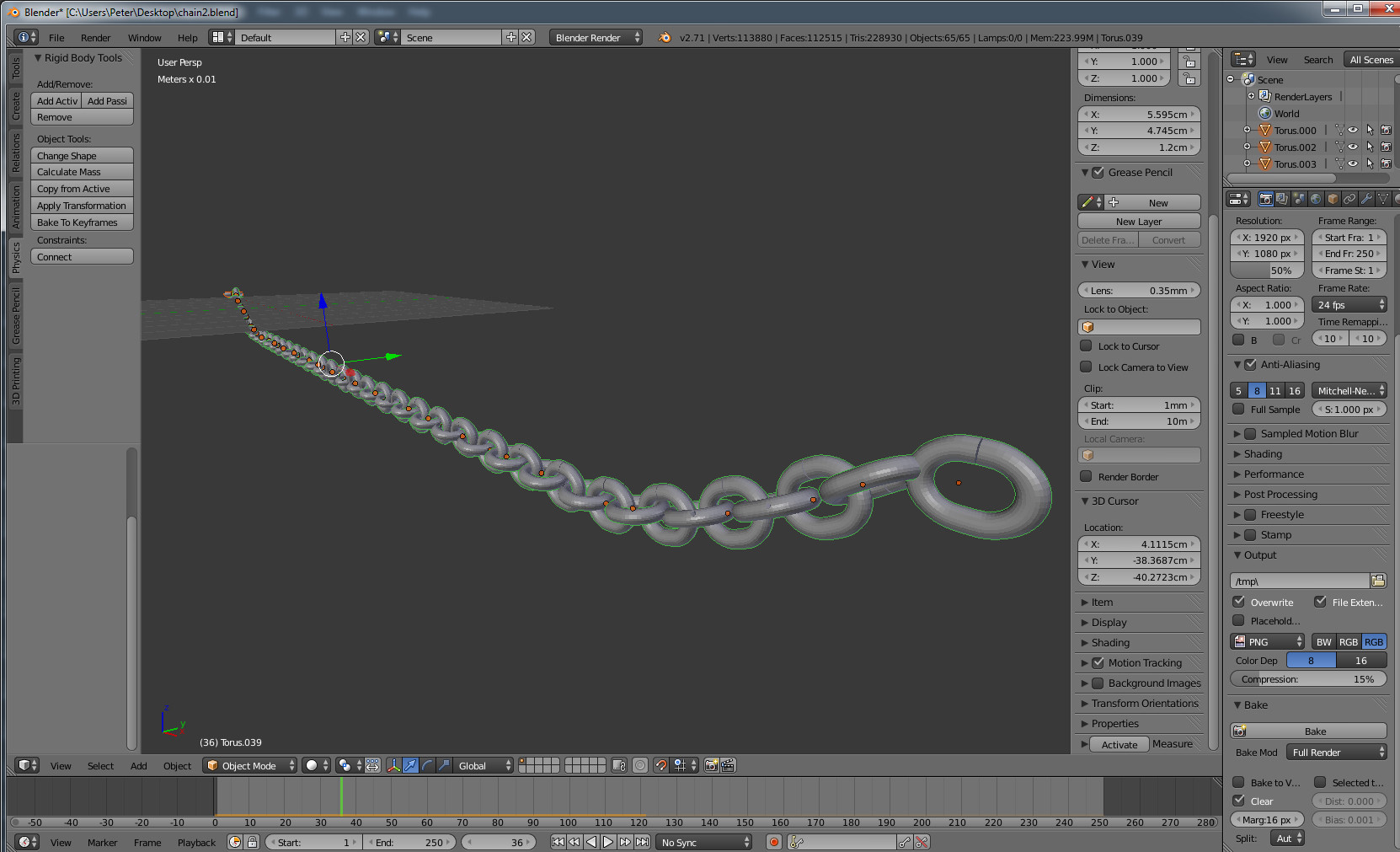Open the Object properties tab cube icon
Viewport: 1400px width, 852px height.
click(1333, 199)
